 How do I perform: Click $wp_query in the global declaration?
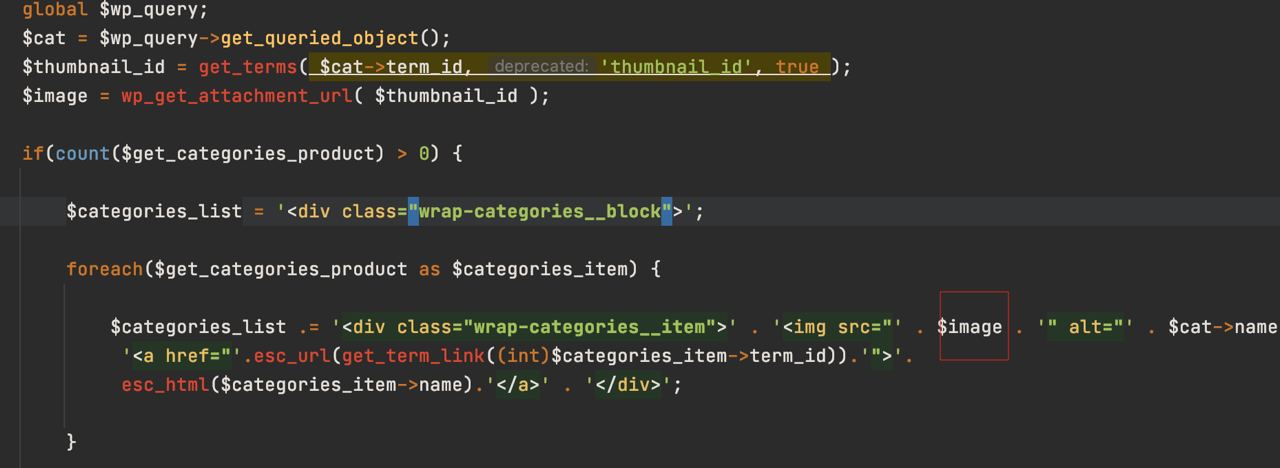pos(148,10)
